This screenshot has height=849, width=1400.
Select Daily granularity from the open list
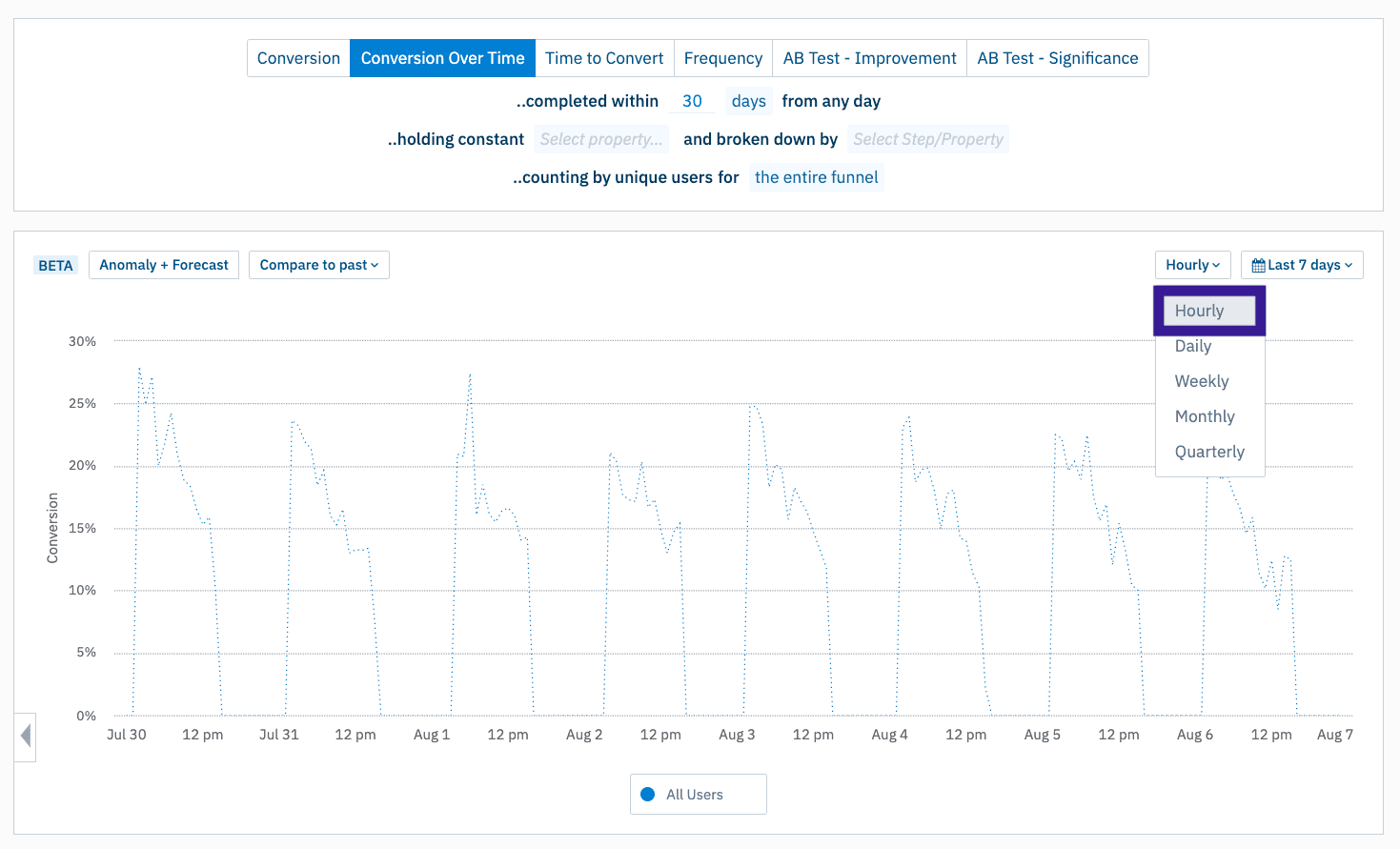[1192, 345]
